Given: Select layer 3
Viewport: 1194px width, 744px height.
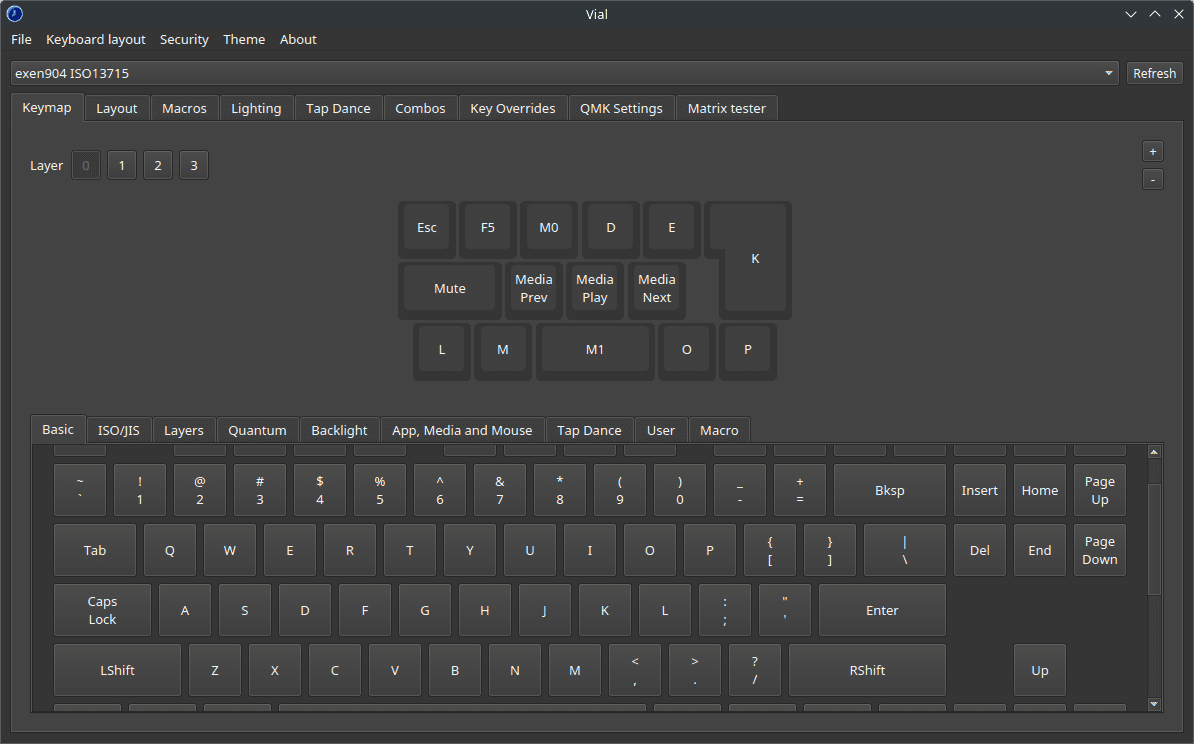Looking at the screenshot, I should pyautogui.click(x=193, y=165).
